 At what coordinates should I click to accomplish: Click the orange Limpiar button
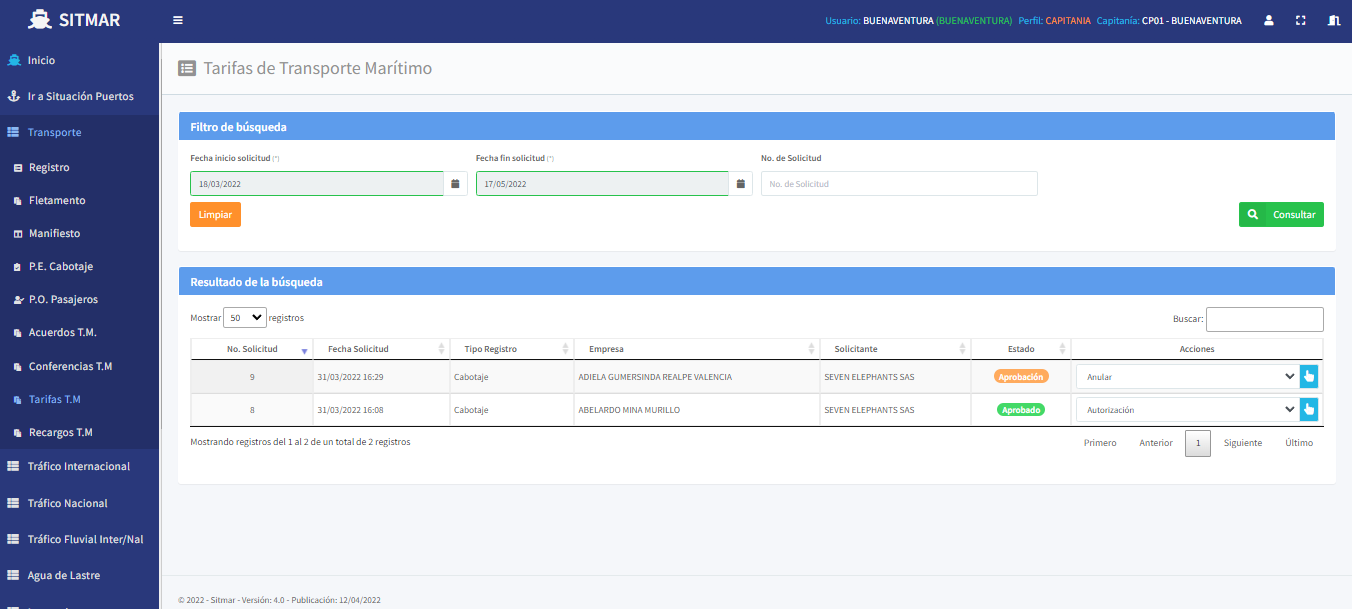click(x=215, y=215)
